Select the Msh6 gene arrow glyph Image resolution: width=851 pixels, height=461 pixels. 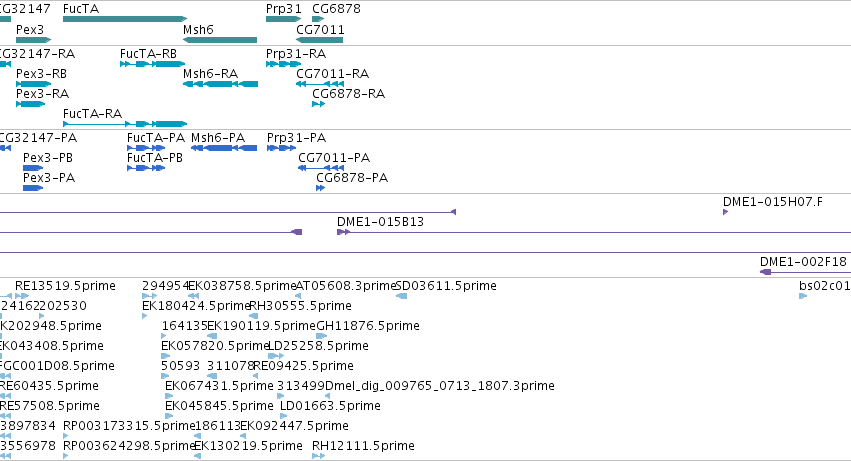[220, 40]
